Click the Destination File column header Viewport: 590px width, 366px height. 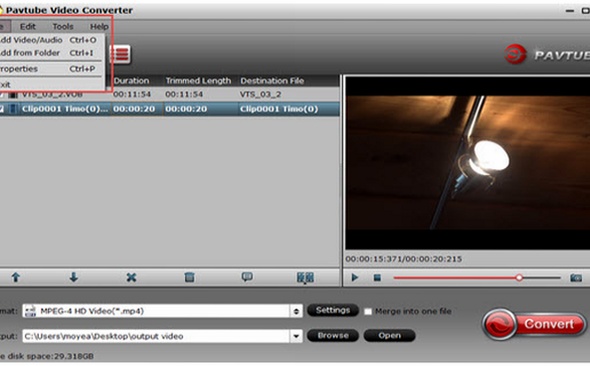pyautogui.click(x=272, y=81)
